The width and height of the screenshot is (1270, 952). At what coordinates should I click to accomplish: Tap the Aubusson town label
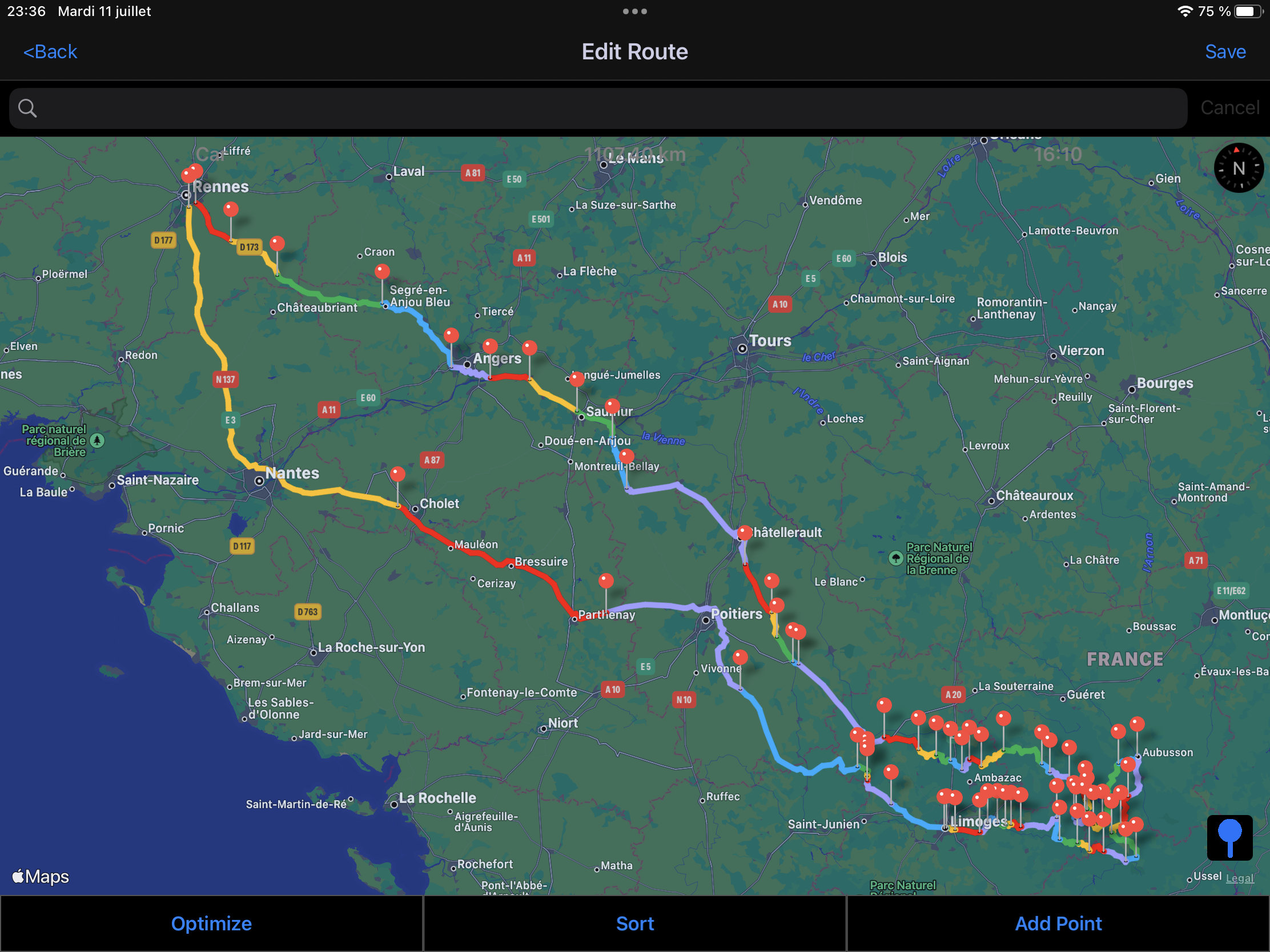pos(1167,752)
